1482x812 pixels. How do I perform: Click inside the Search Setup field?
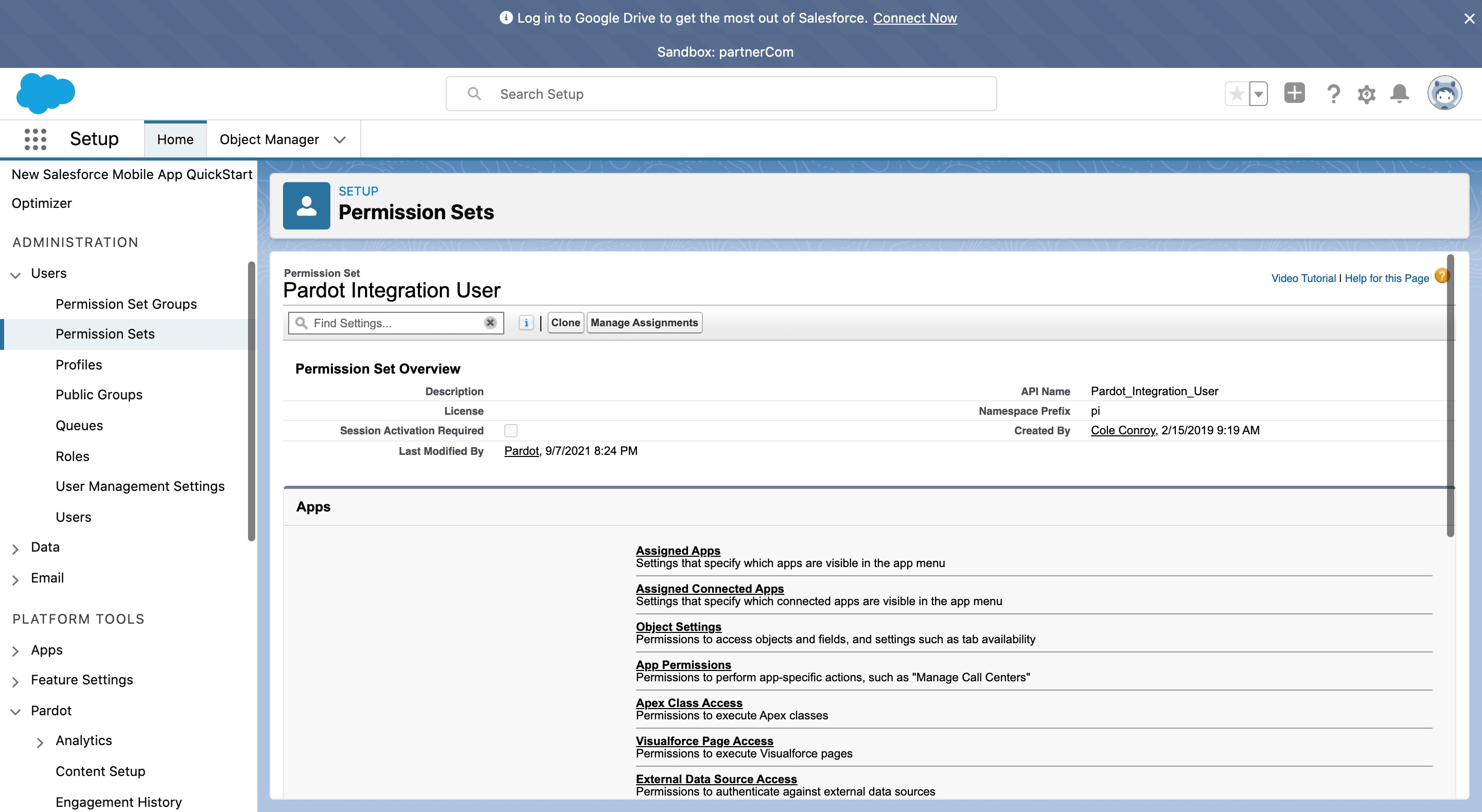click(719, 93)
